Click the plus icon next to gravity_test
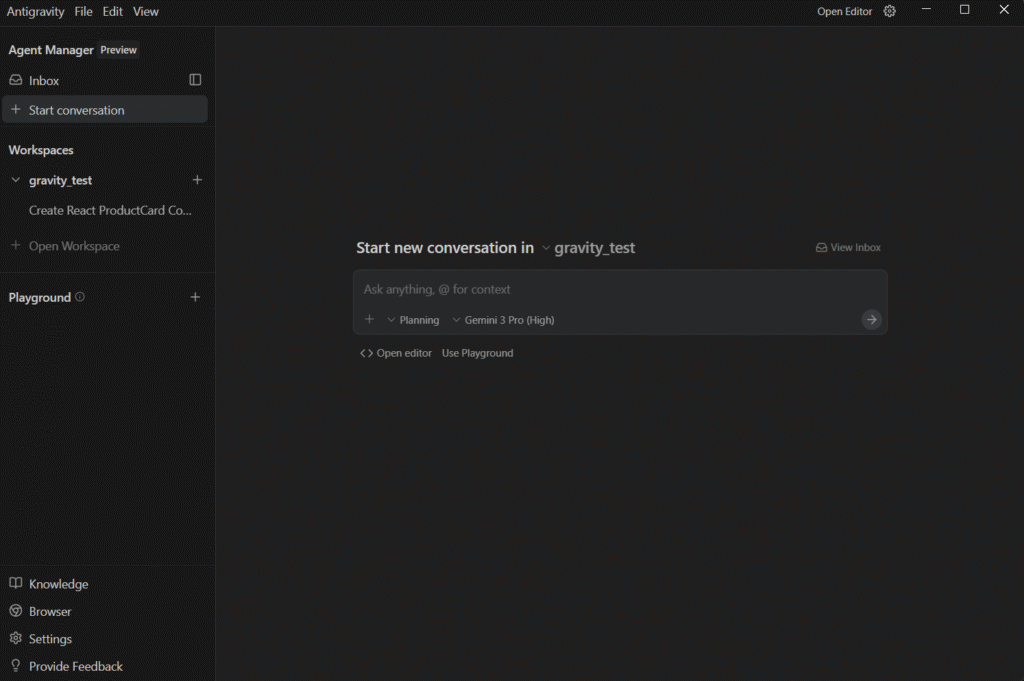The width and height of the screenshot is (1024, 681). tap(197, 180)
